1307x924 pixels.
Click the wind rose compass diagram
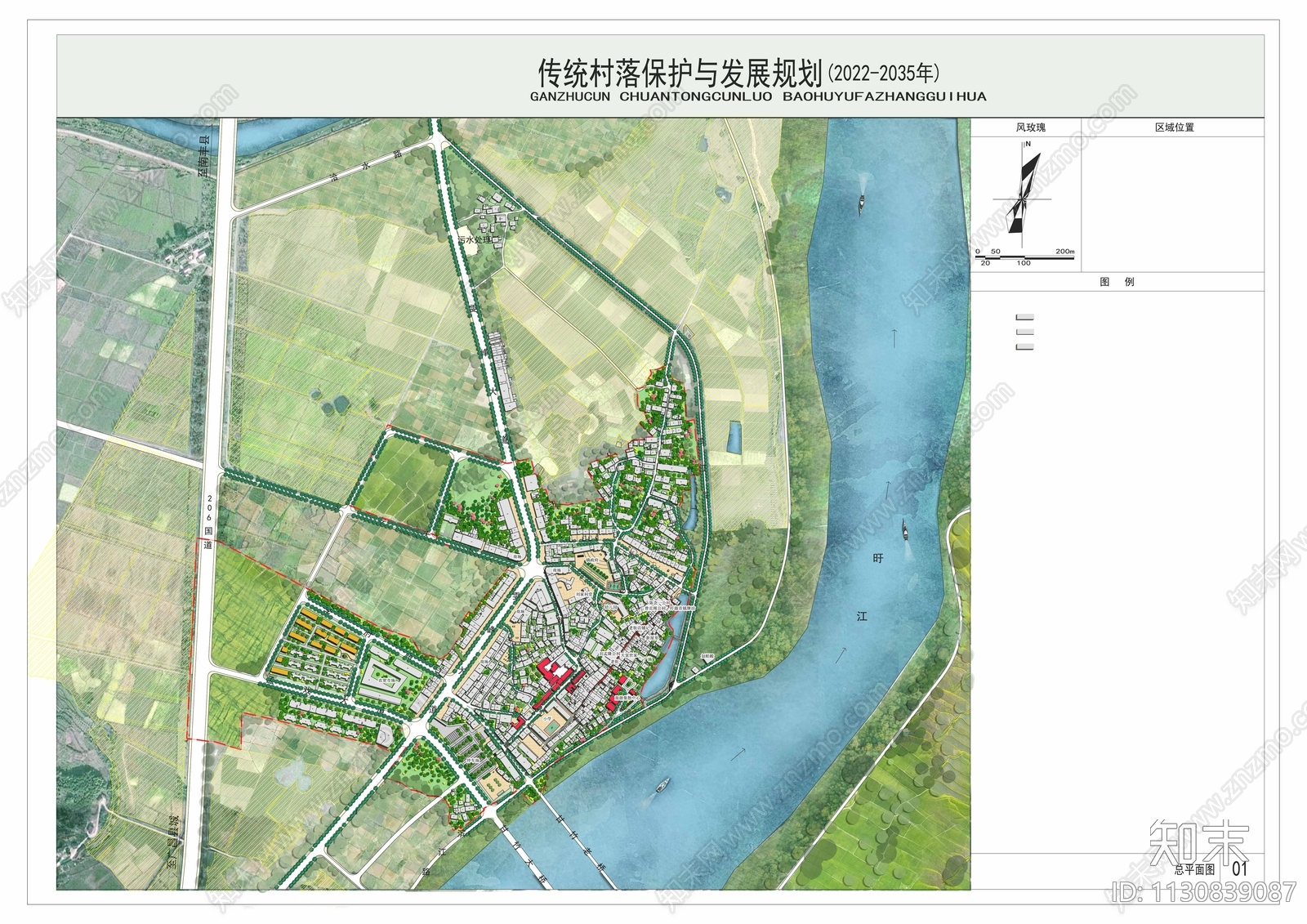tap(1024, 196)
